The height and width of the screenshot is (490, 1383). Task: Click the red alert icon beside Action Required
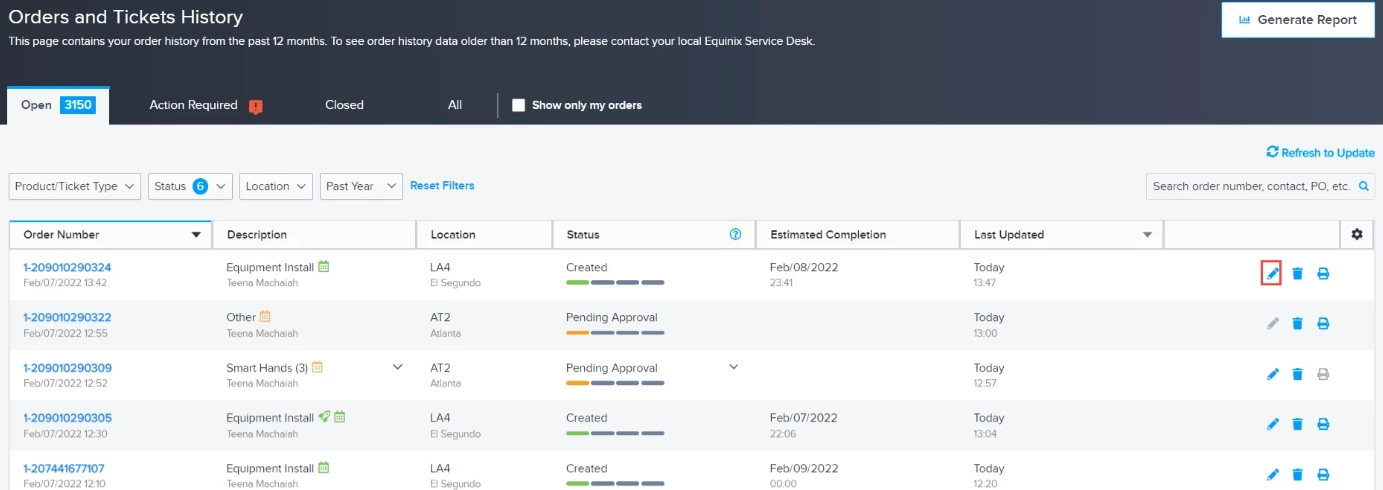tap(256, 106)
